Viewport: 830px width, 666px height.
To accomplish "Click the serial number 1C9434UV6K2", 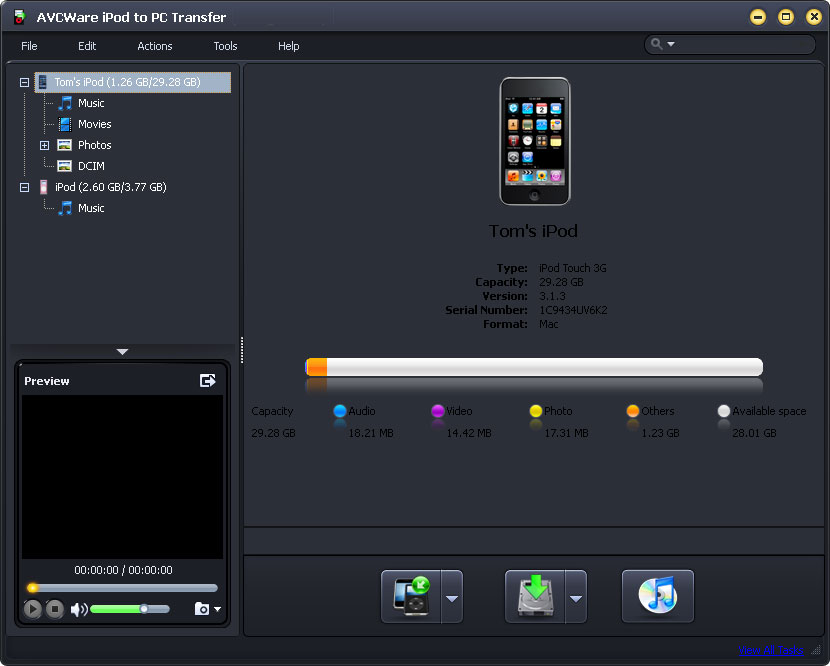I will click(x=573, y=310).
